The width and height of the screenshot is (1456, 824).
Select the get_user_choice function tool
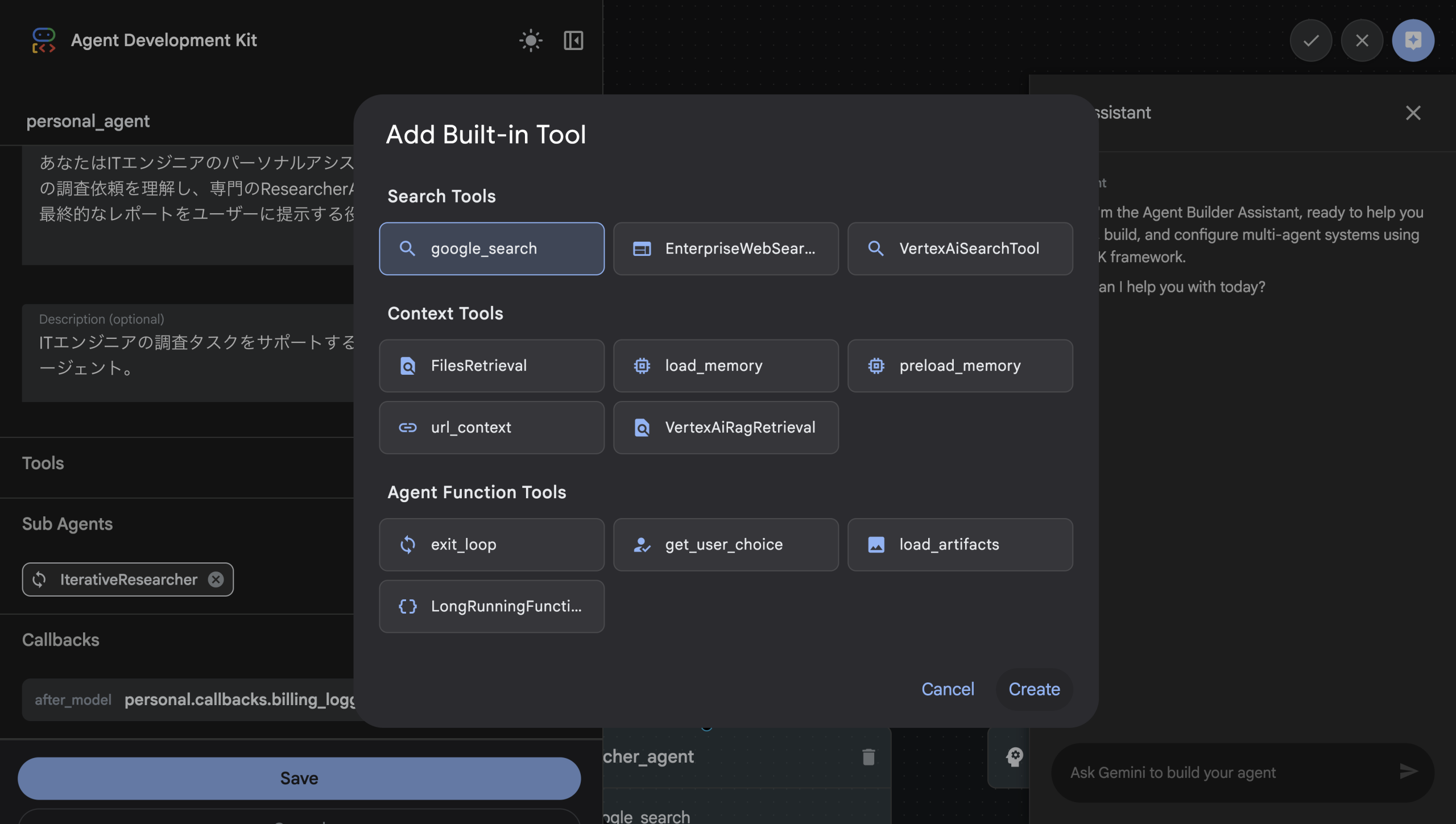[x=726, y=544]
